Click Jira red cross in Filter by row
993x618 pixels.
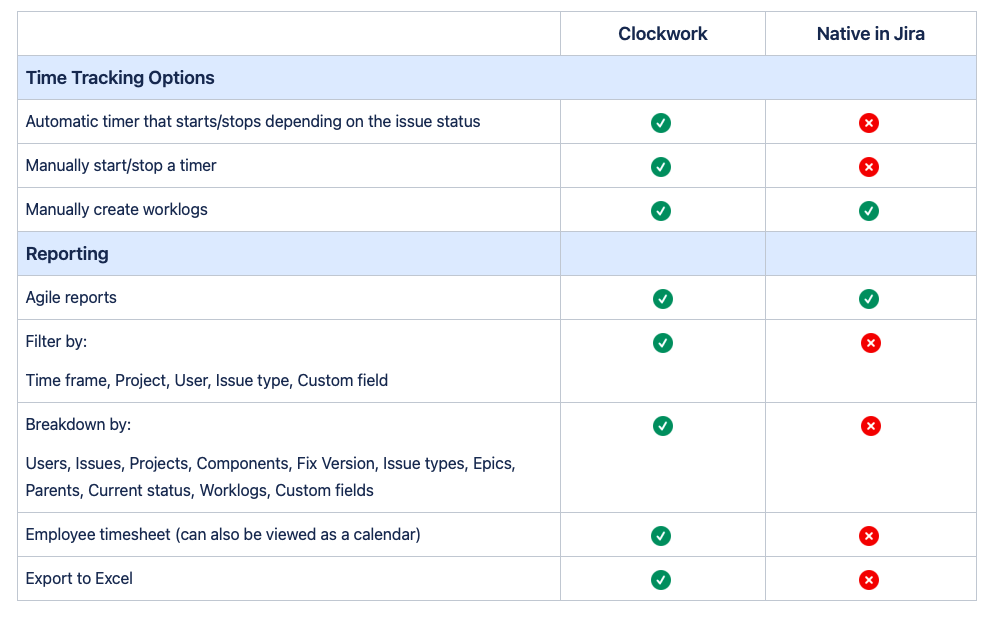click(870, 343)
